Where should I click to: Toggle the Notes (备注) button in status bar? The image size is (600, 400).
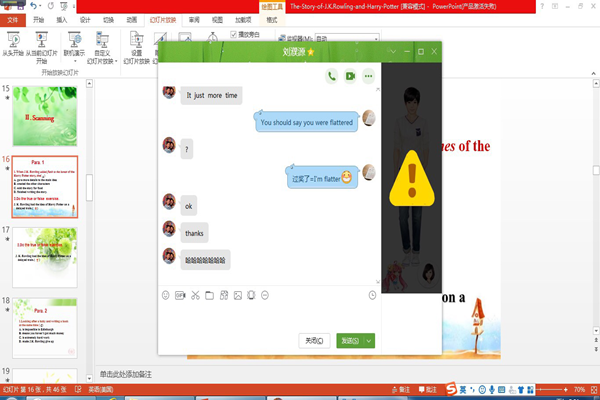point(401,390)
